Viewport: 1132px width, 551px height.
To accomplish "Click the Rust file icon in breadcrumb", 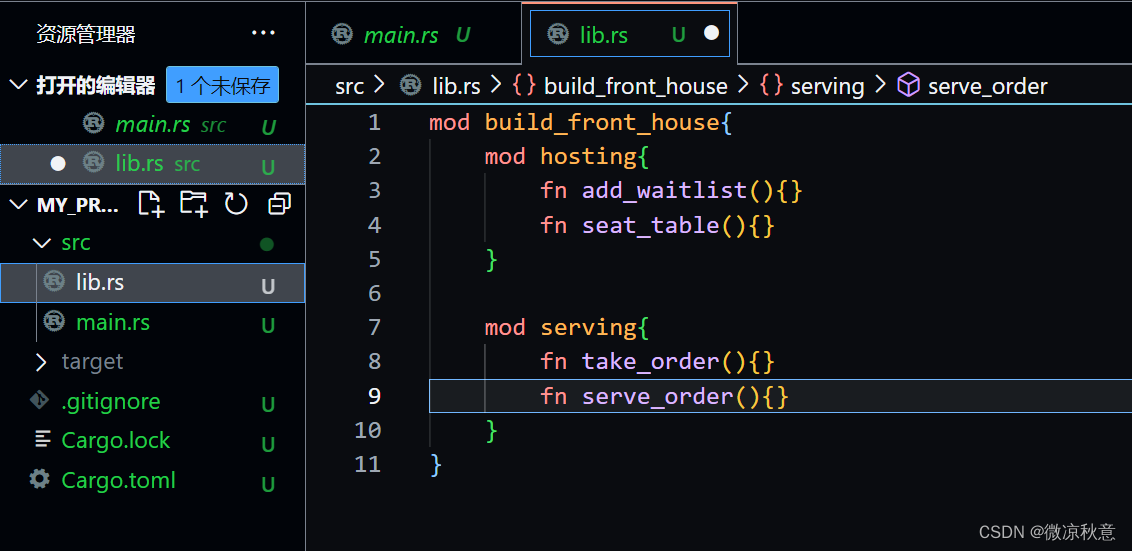I will (411, 86).
